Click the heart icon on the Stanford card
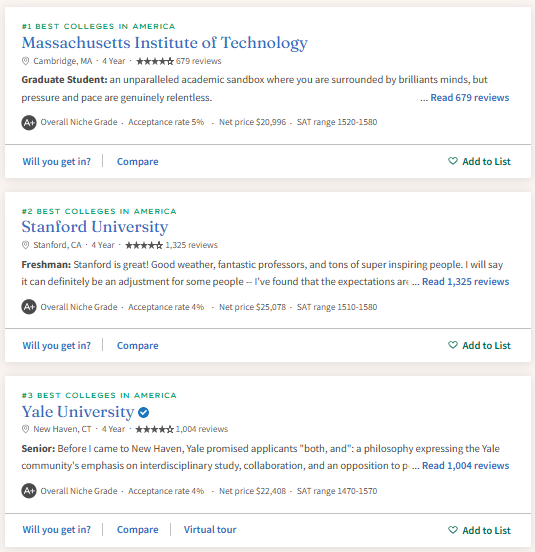 [453, 345]
